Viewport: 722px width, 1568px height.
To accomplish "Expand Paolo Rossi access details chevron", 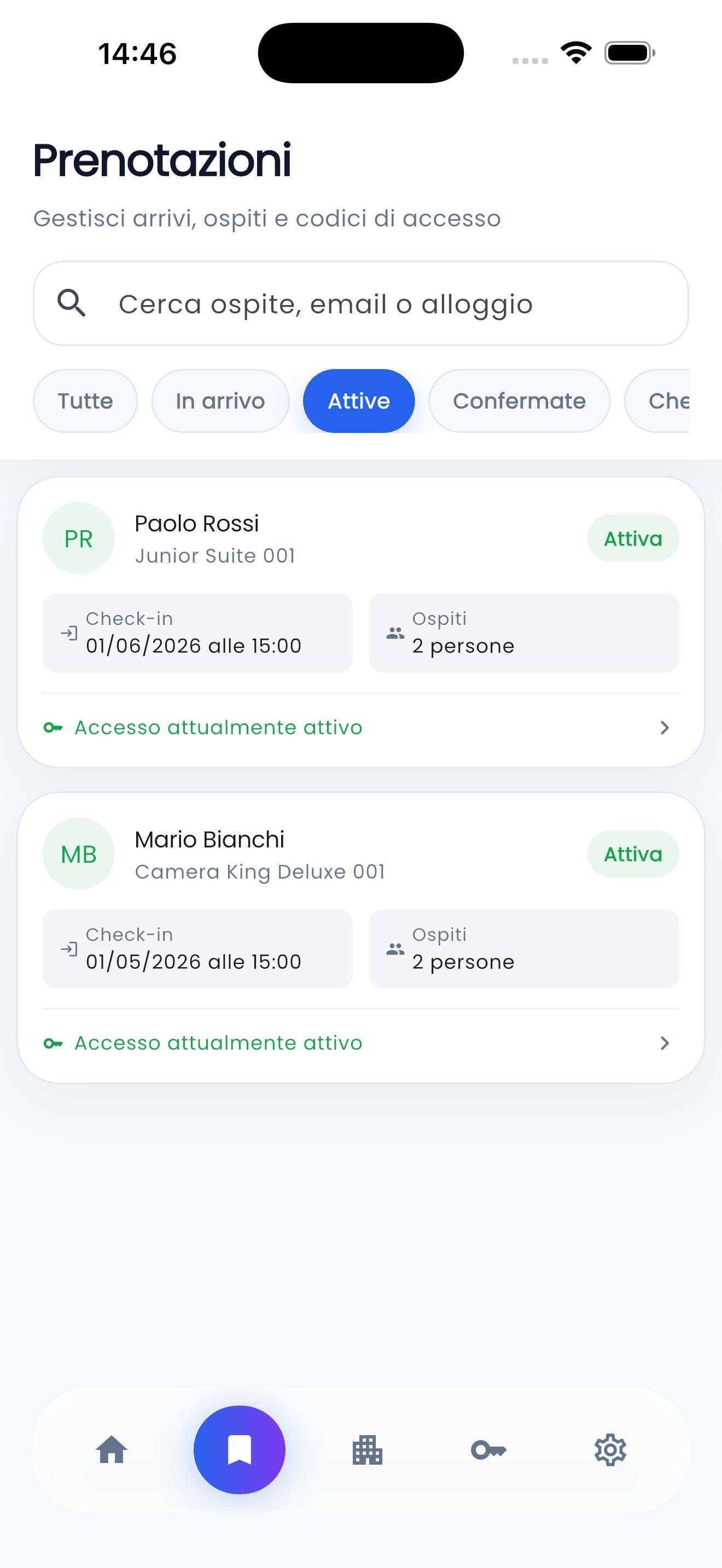I will pos(665,727).
